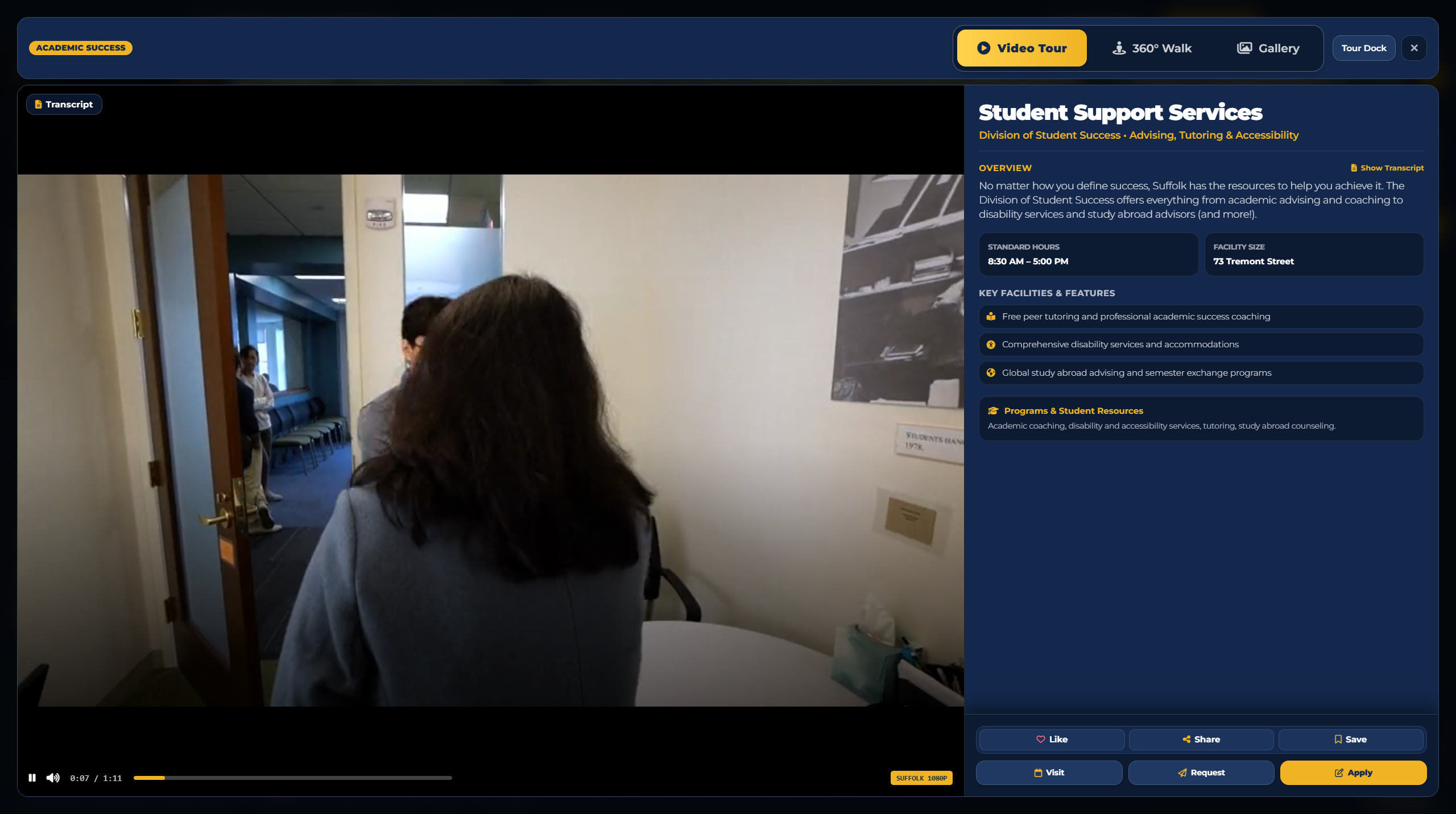Click the images icon on Gallery tab

click(1244, 48)
